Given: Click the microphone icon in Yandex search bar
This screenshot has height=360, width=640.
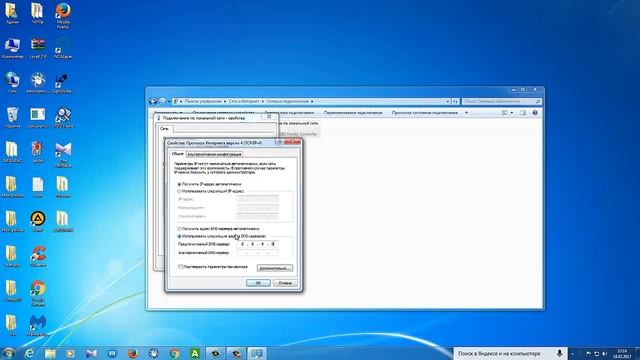Looking at the screenshot, I should 559,353.
